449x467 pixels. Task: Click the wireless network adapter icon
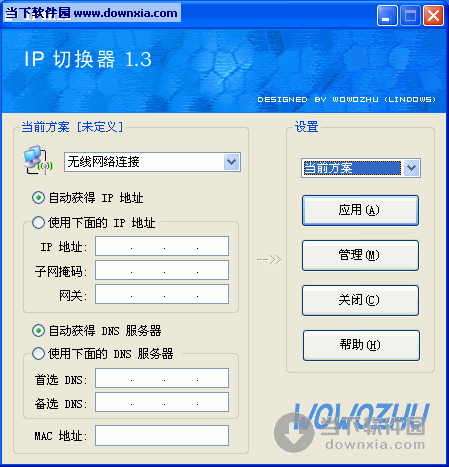(x=38, y=160)
